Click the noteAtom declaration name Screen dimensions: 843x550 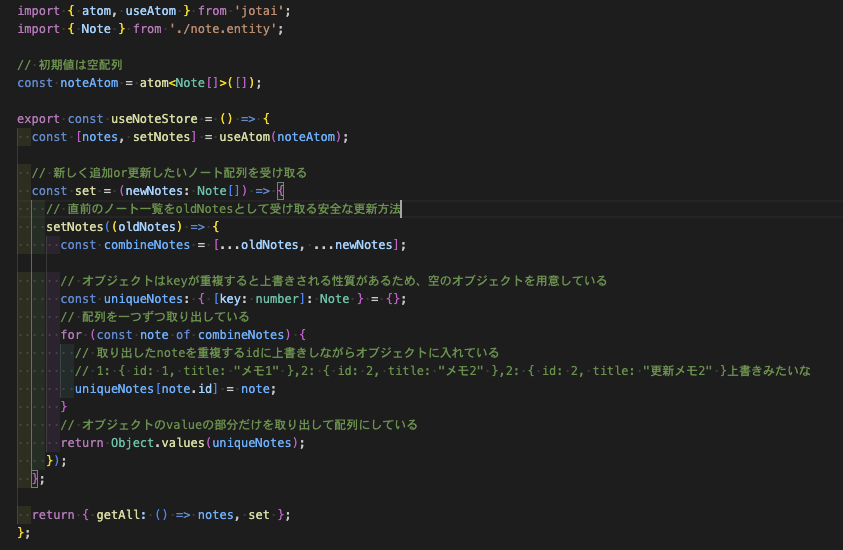89,83
